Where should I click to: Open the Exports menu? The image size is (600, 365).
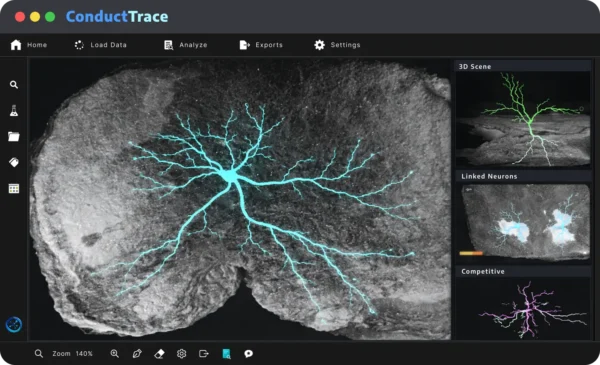261,45
